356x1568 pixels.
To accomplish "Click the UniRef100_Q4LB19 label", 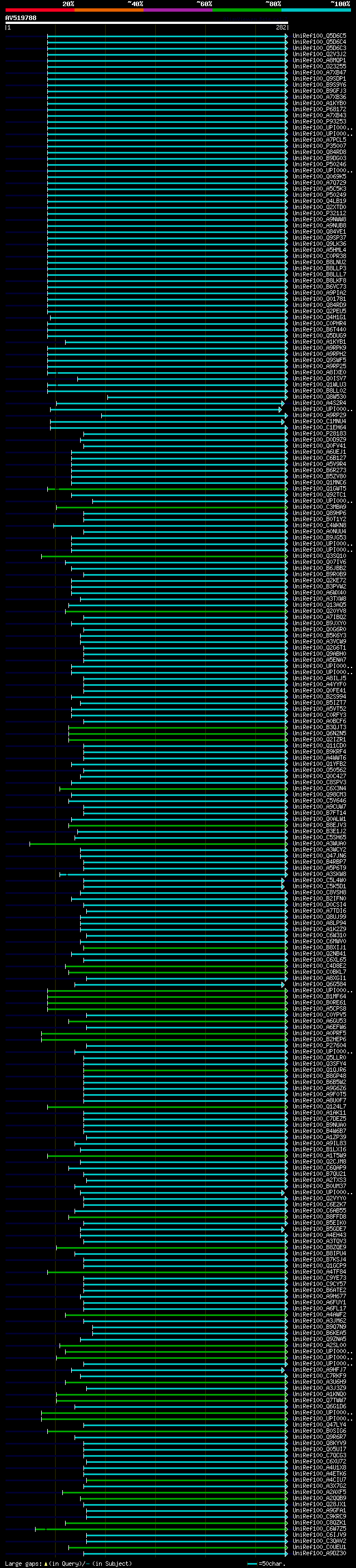I will [319, 201].
